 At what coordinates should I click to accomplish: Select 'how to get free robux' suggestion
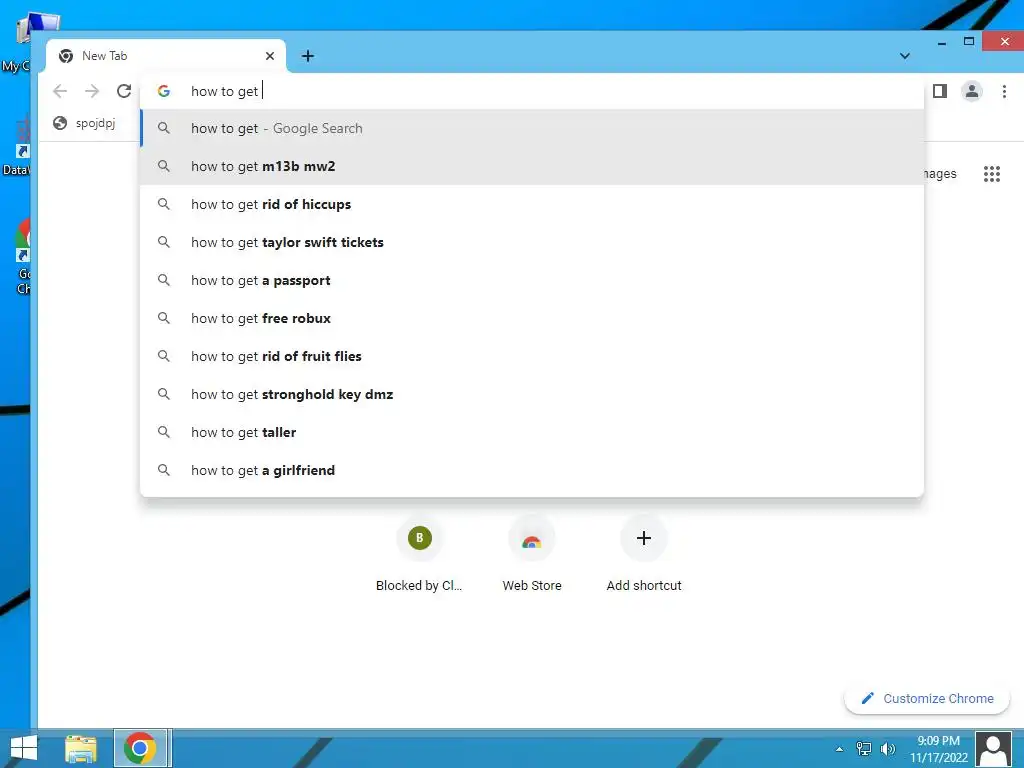[532, 318]
